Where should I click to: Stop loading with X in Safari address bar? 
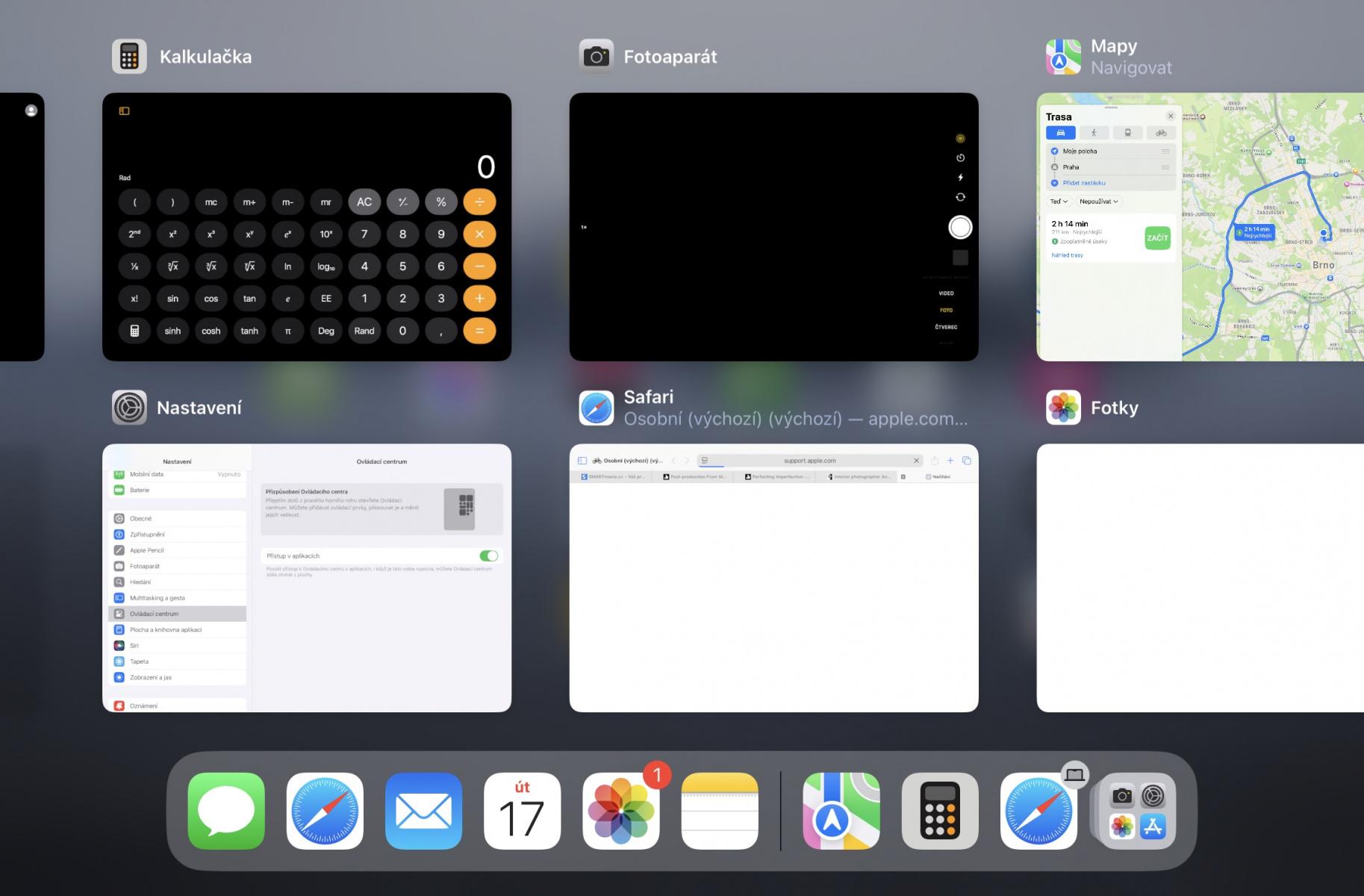(916, 461)
